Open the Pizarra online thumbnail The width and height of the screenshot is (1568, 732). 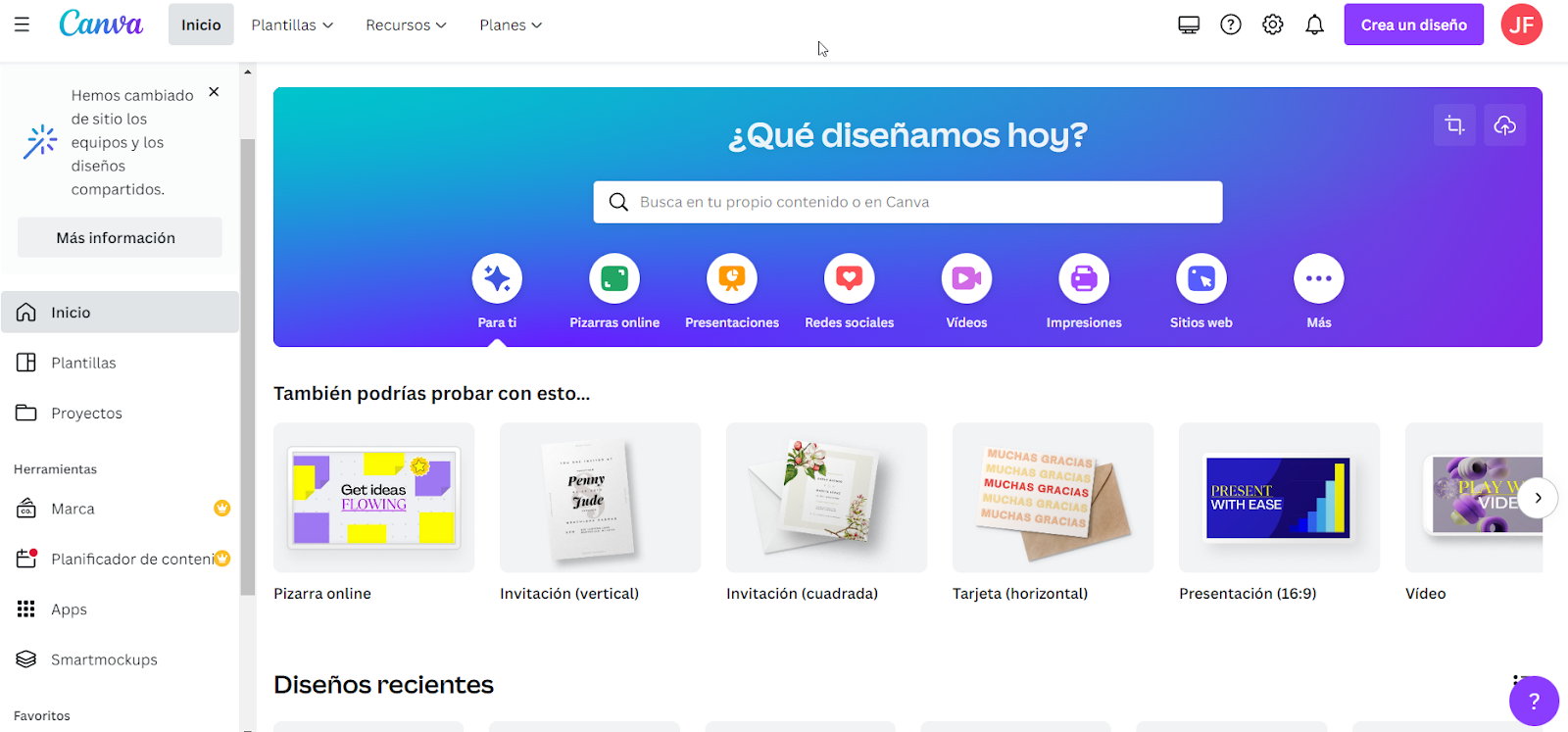[373, 498]
